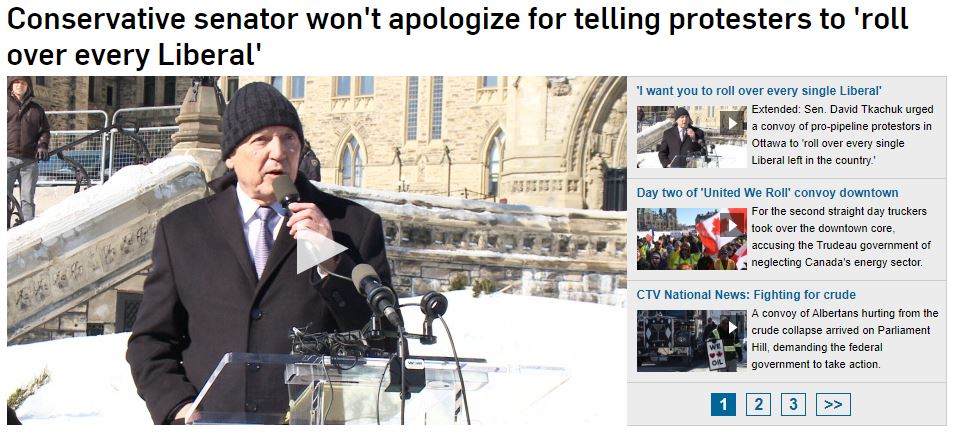Viewport: 957px width, 439px height.
Task: Click the article headline about Conservative senator
Action: 458,37
